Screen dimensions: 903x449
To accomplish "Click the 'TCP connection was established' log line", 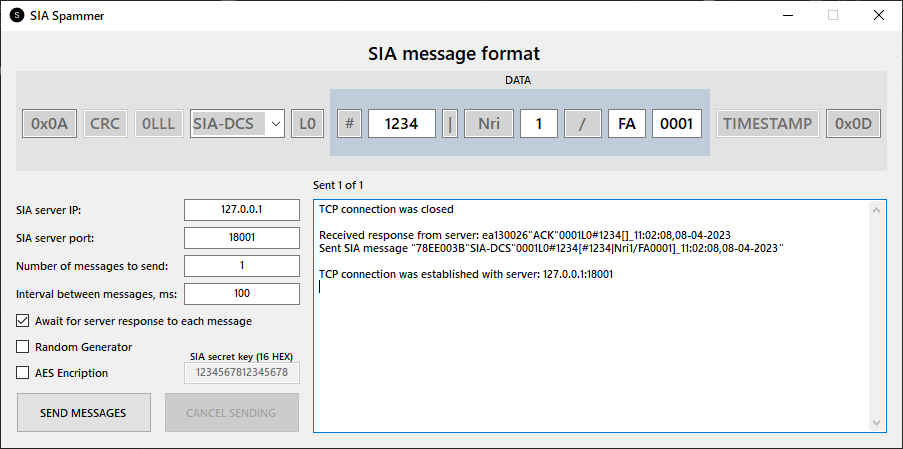I will point(466,275).
